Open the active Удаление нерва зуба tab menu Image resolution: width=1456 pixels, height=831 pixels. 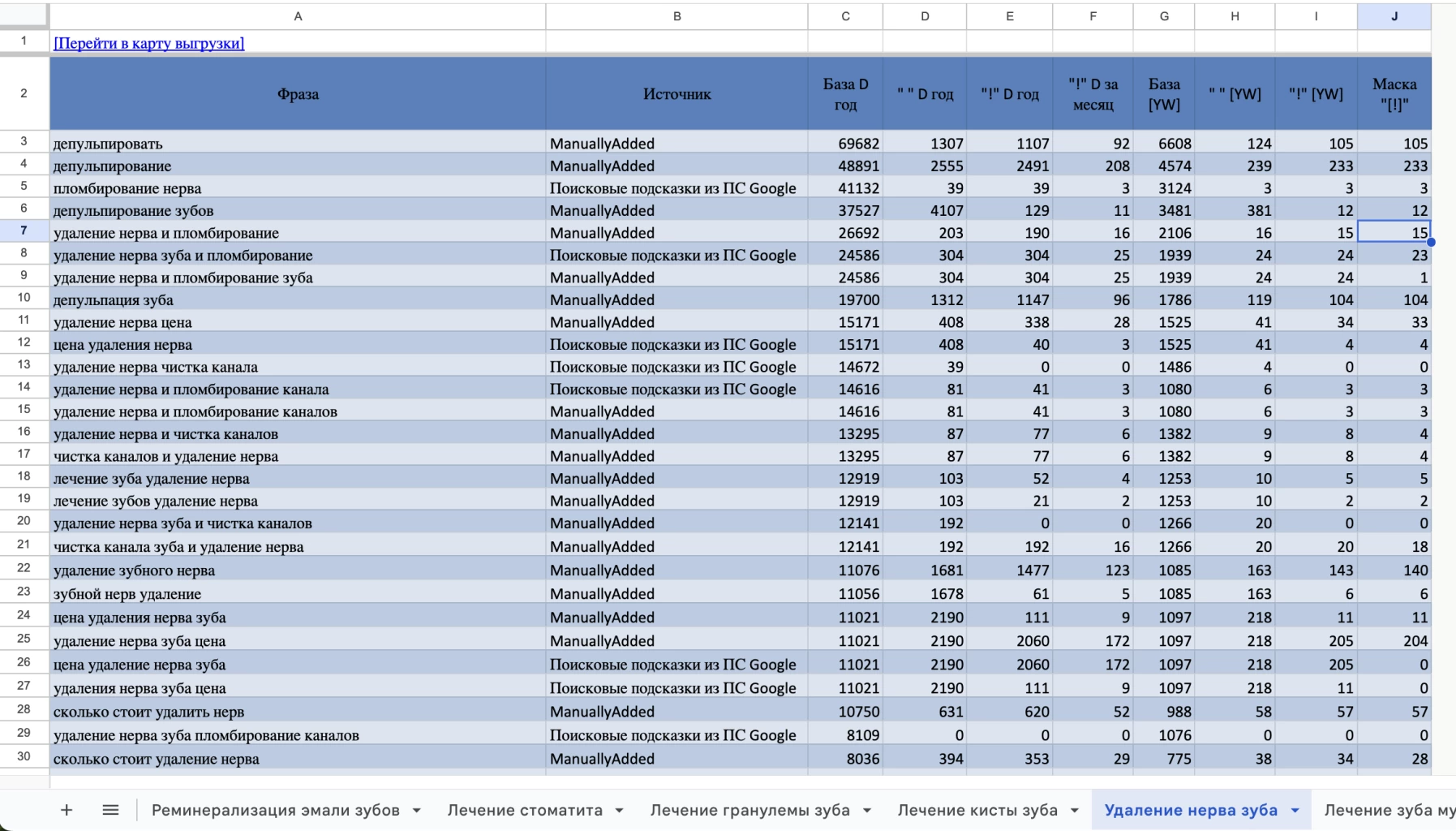(x=1295, y=810)
